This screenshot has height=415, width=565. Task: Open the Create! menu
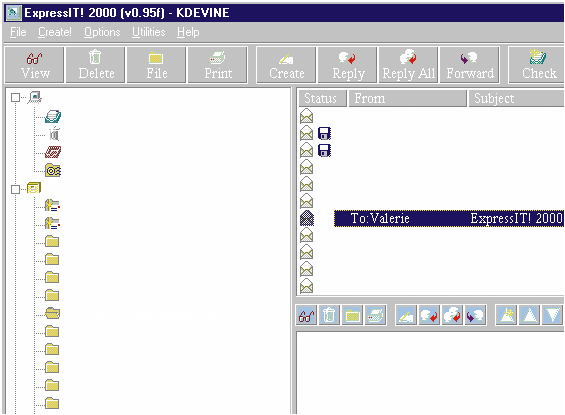(55, 32)
